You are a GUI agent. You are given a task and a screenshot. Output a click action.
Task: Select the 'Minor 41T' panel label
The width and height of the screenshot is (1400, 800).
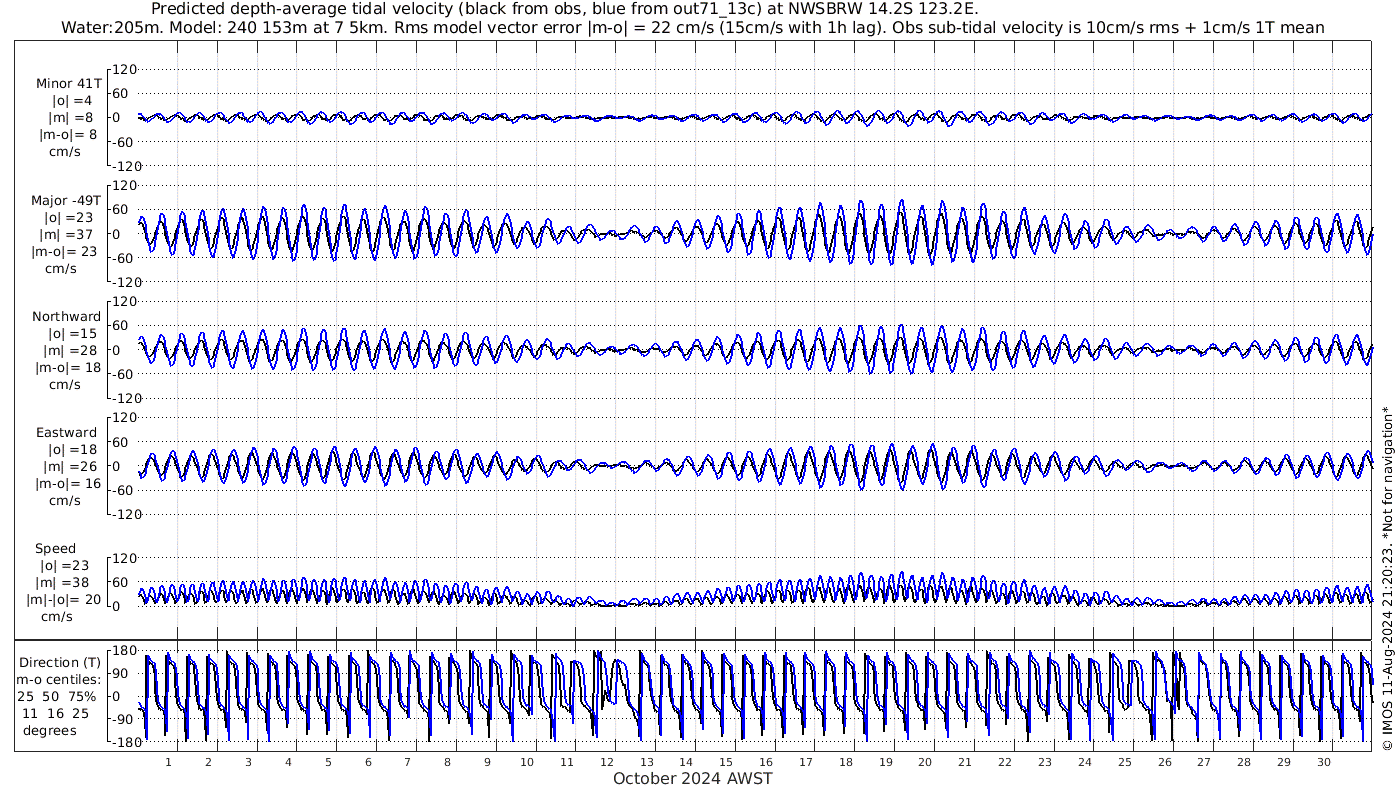pos(68,84)
